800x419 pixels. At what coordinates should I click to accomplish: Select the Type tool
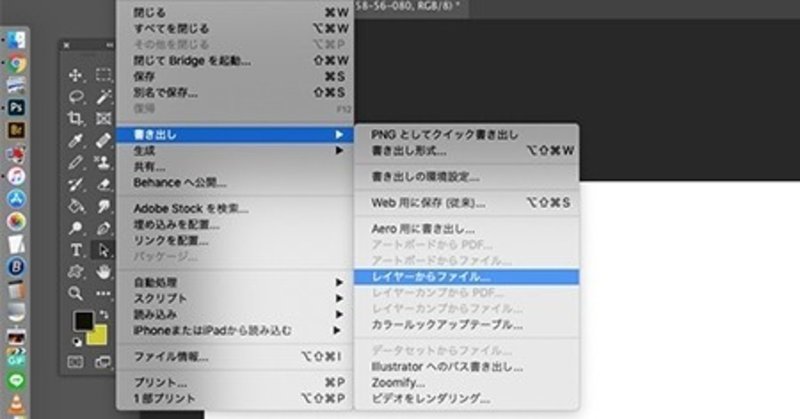click(76, 250)
